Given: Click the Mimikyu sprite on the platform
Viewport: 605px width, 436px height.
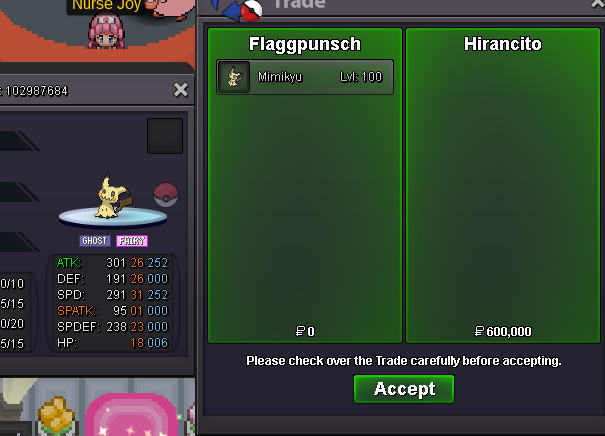Looking at the screenshot, I should [x=112, y=197].
